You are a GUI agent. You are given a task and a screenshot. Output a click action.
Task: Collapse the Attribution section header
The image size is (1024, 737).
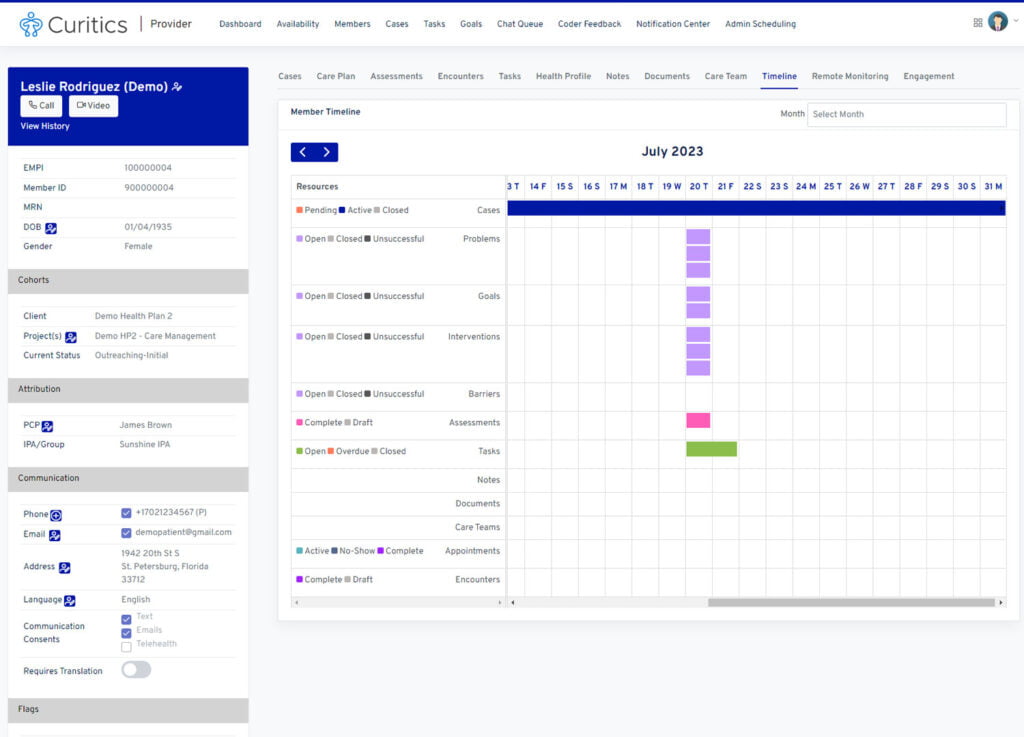coord(128,390)
